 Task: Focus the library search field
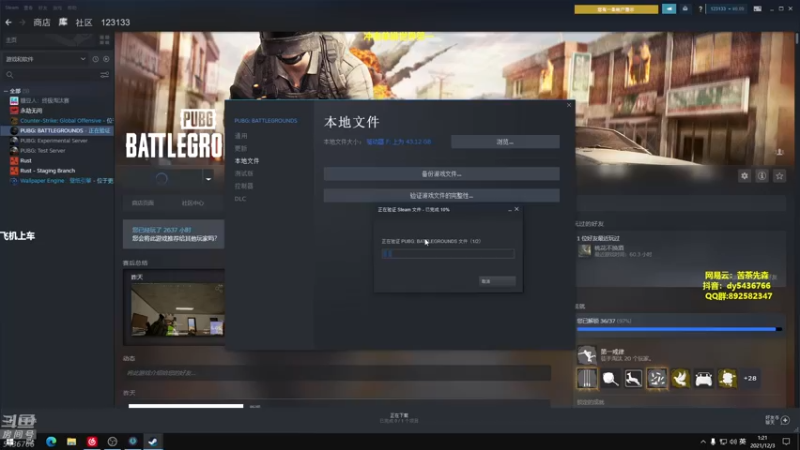[x=51, y=75]
